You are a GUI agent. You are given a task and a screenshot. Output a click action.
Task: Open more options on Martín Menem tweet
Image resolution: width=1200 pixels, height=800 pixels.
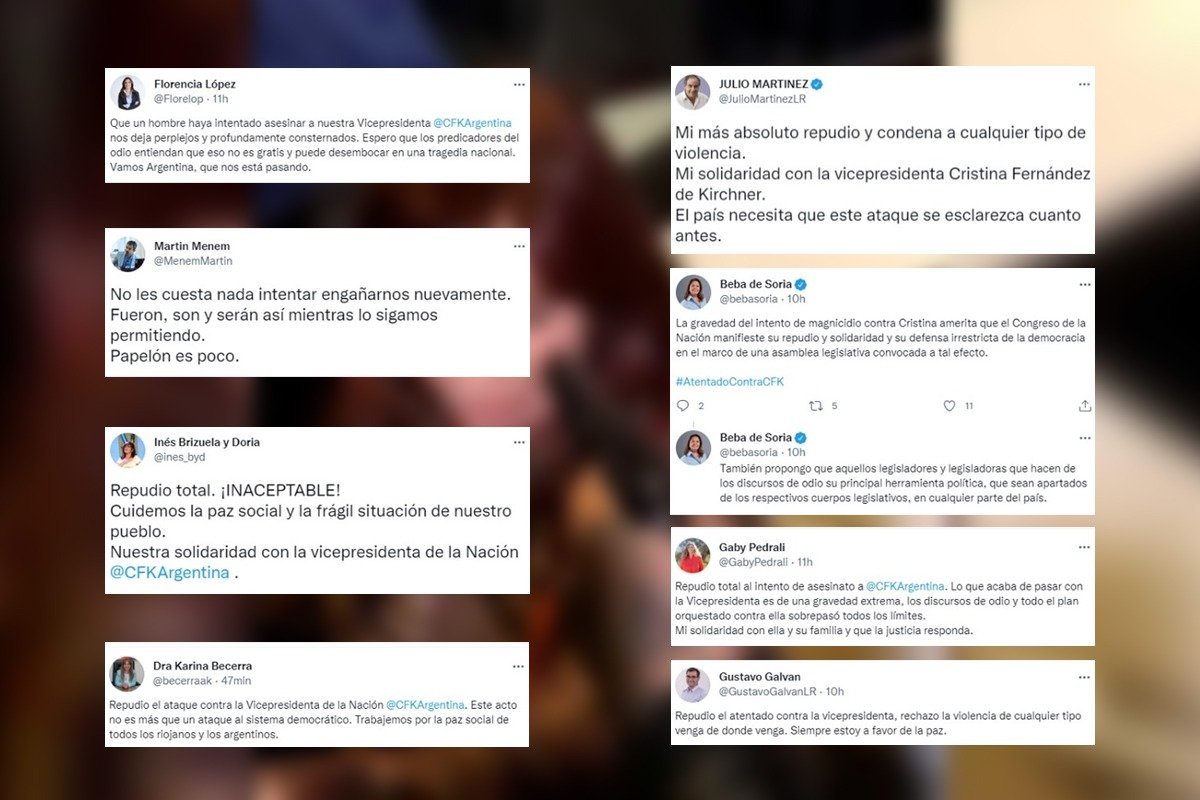[519, 245]
